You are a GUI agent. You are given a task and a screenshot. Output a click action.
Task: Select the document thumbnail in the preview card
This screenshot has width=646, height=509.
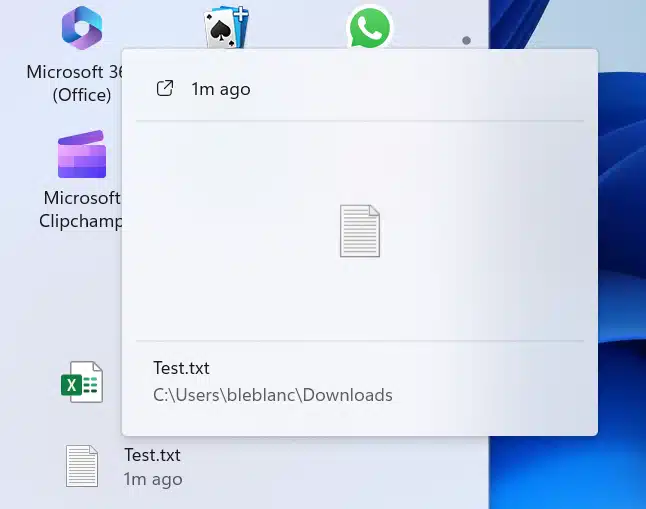360,231
